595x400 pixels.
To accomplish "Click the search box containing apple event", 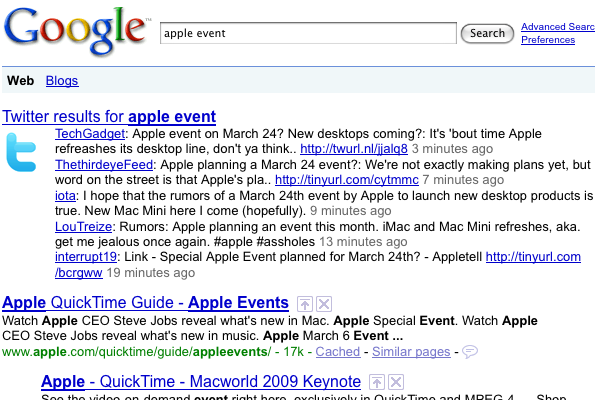I will (308, 33).
